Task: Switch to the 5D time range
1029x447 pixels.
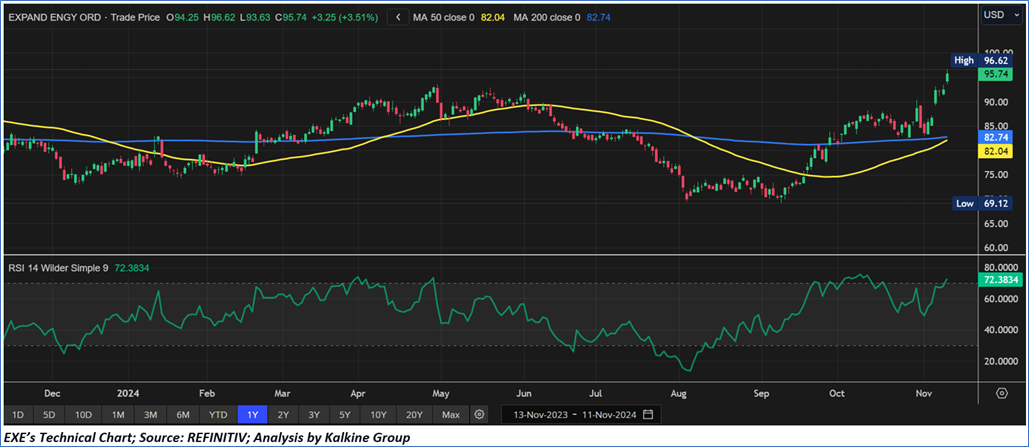Action: 49,414
